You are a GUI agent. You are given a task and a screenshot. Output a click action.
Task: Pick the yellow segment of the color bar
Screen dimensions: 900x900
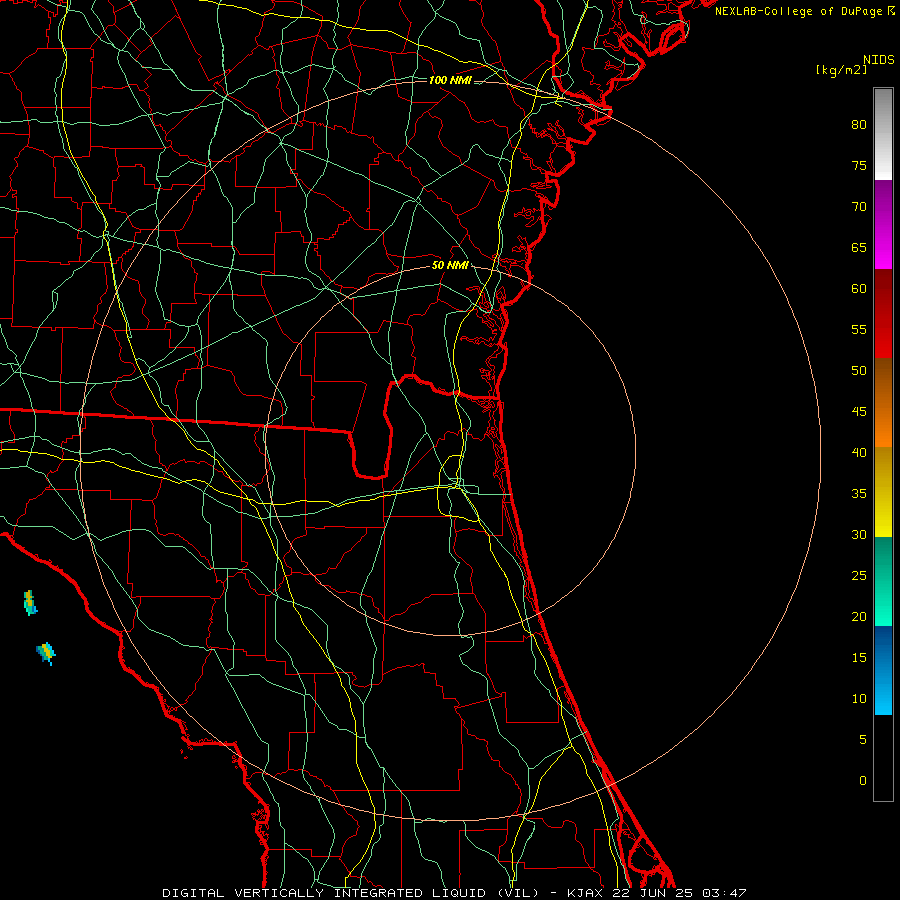point(883,492)
